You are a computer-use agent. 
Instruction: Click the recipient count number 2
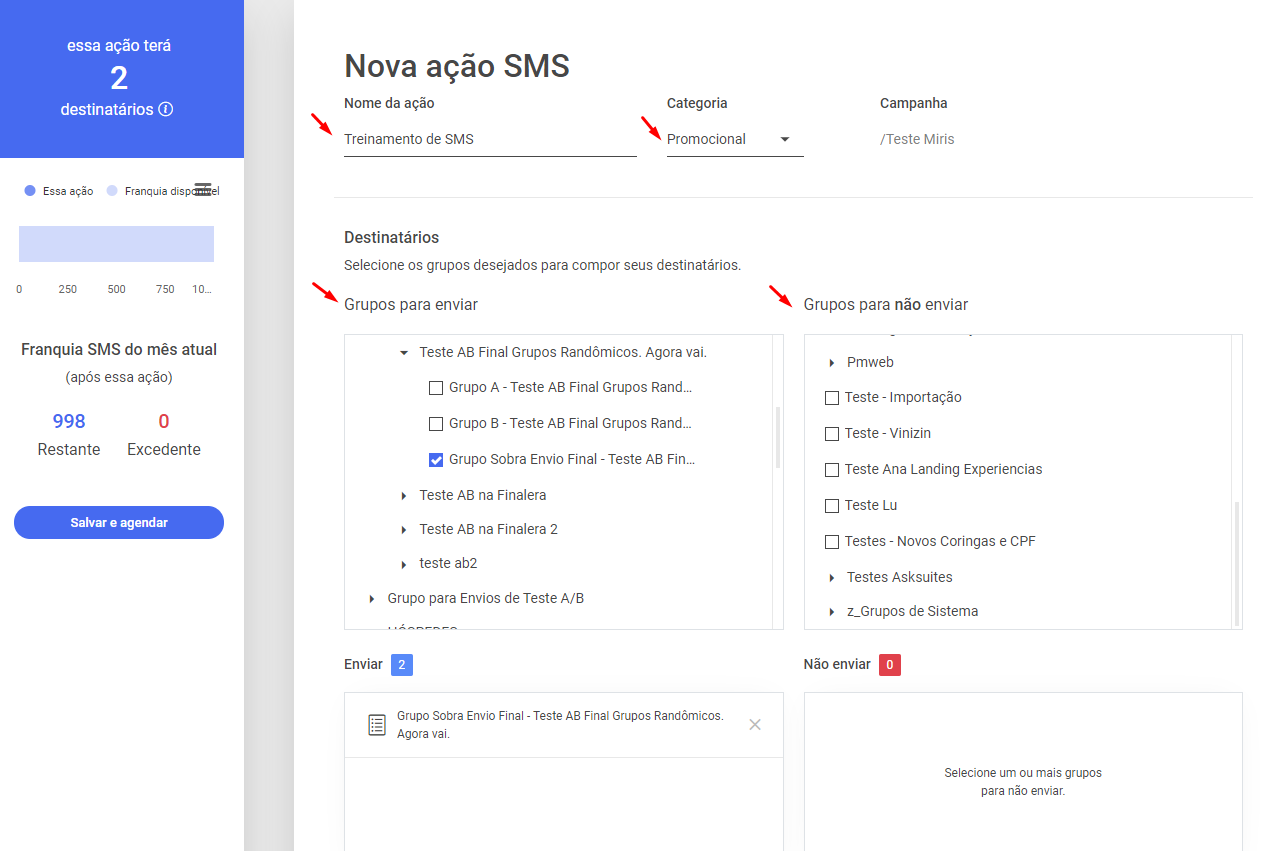119,78
